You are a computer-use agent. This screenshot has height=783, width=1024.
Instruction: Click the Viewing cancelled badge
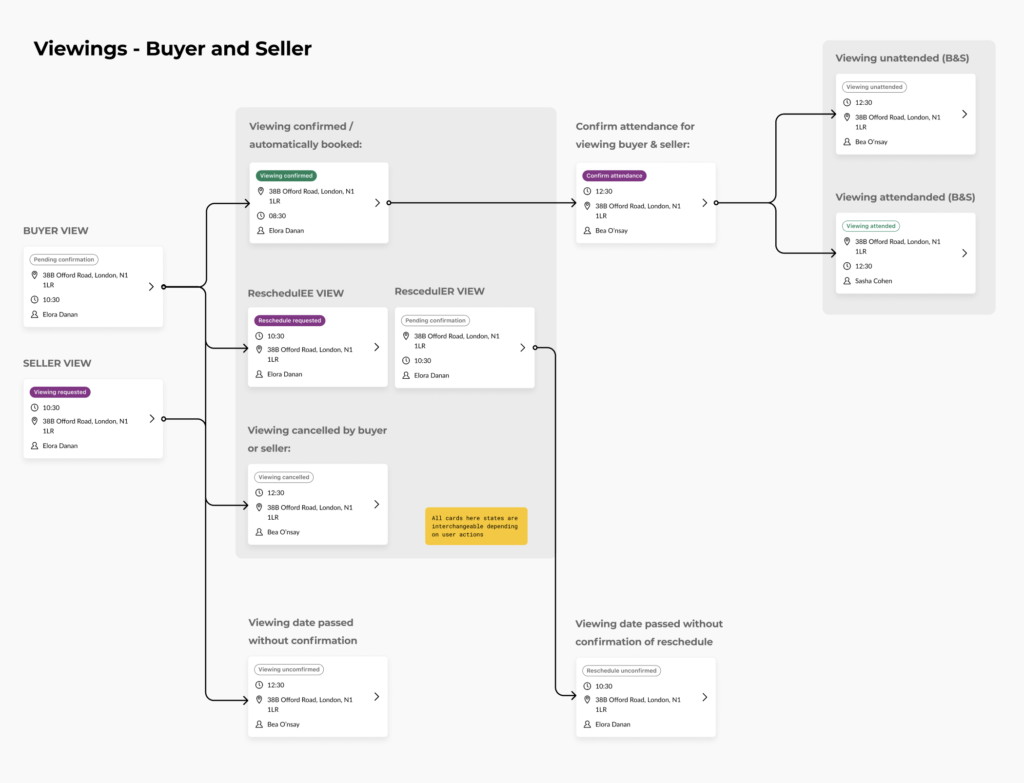[284, 477]
